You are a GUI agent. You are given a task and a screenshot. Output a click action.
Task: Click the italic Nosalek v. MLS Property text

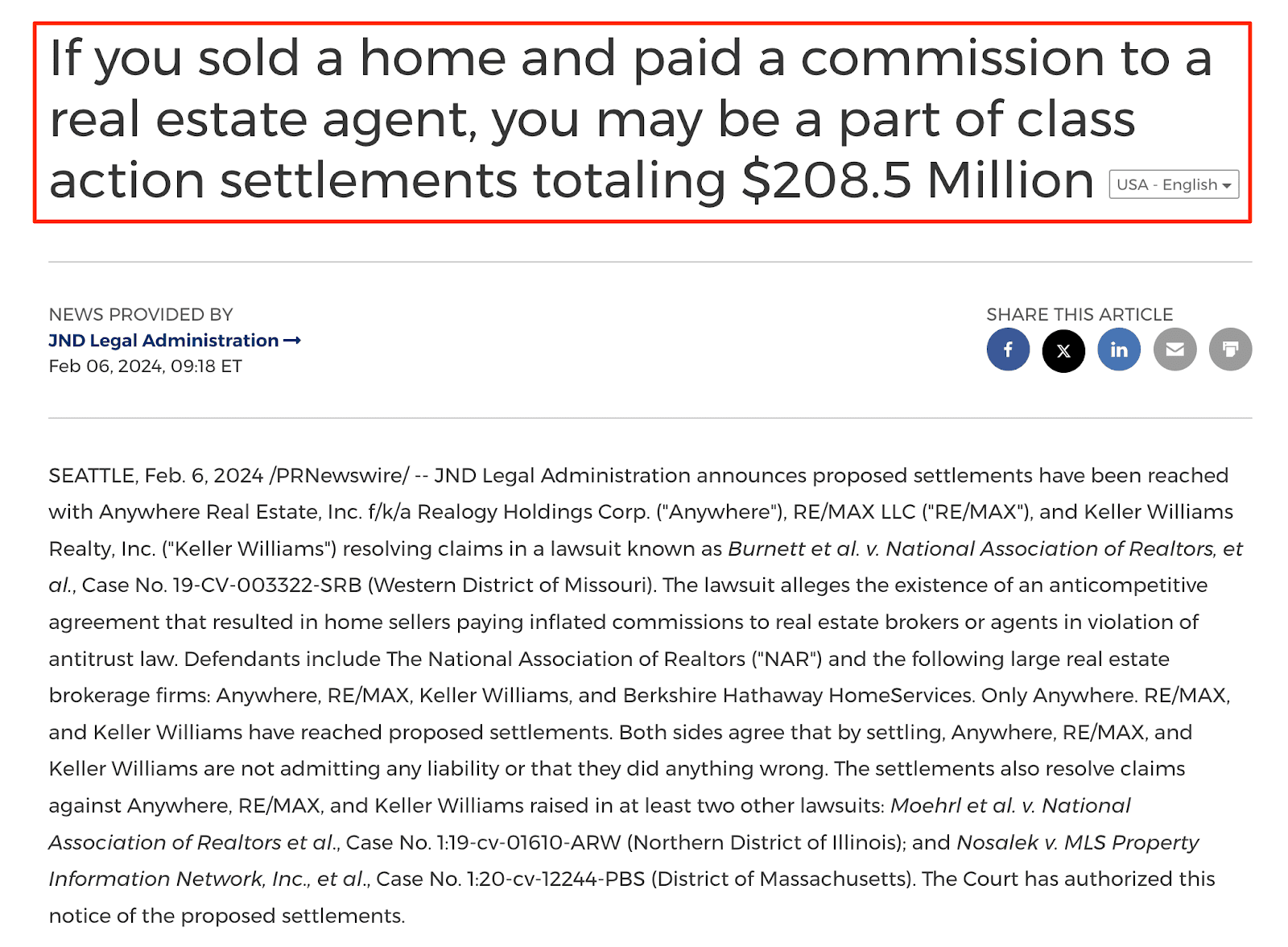pyautogui.click(x=1077, y=842)
